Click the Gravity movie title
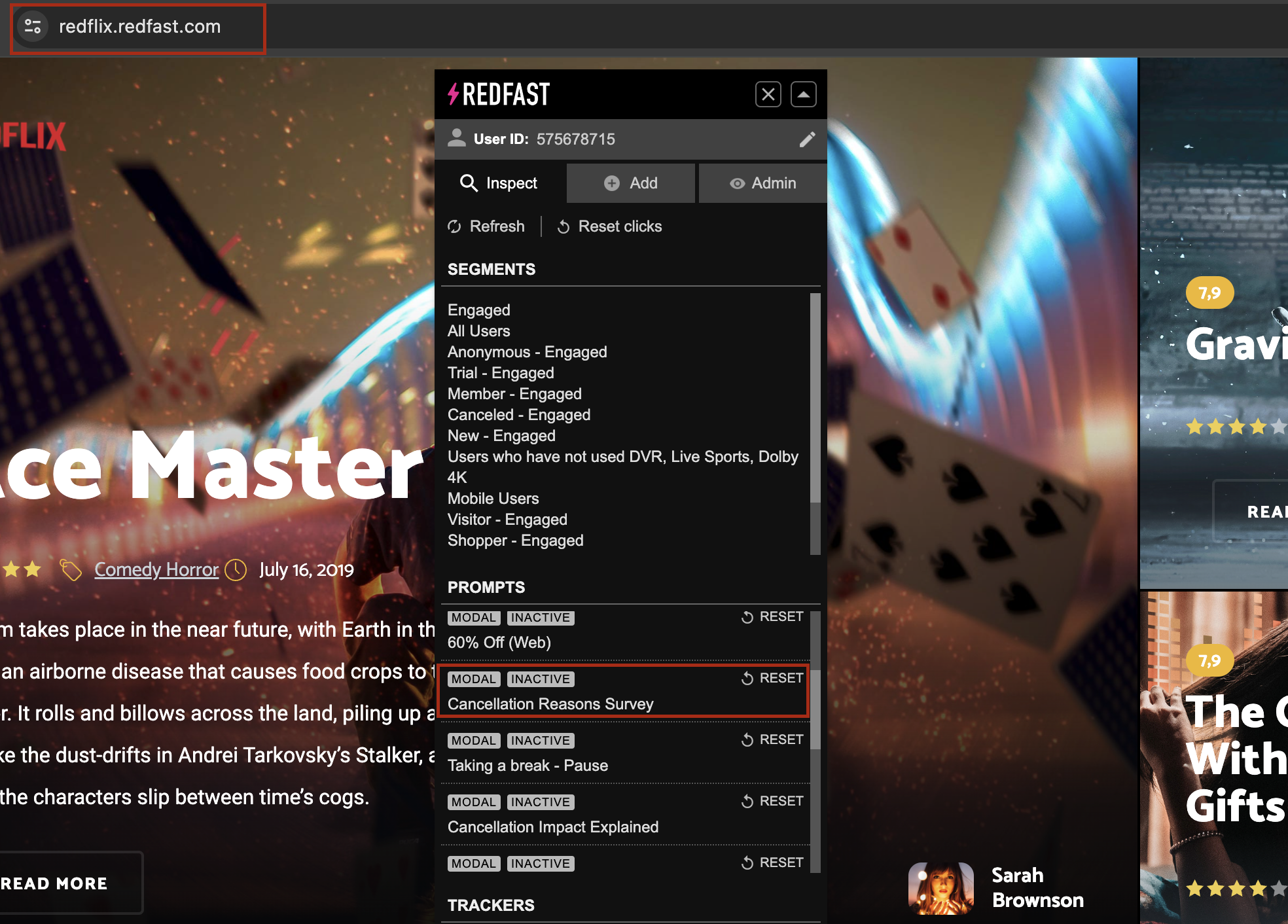The width and height of the screenshot is (1288, 924). pos(1236,344)
